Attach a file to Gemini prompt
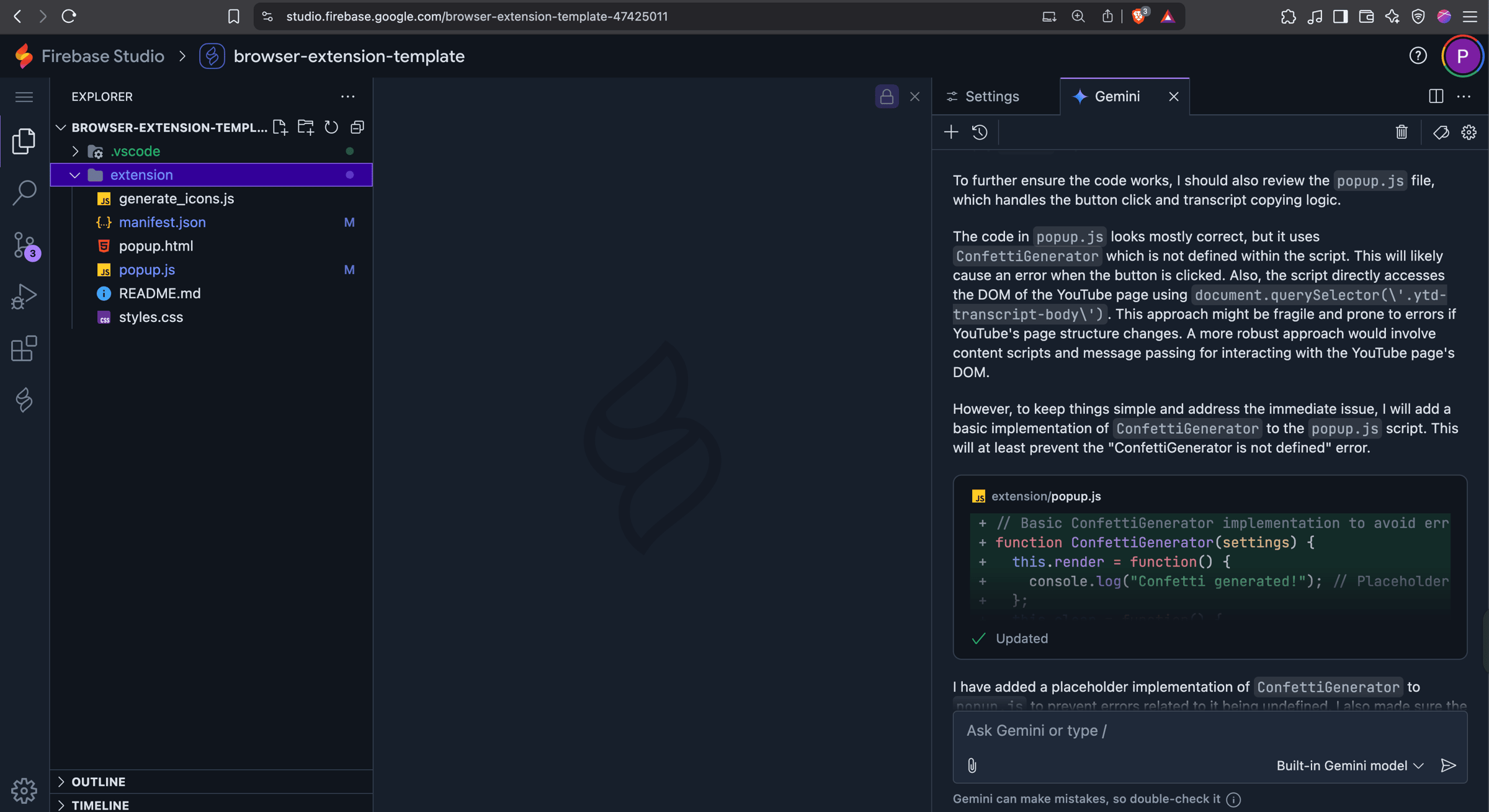 click(972, 765)
